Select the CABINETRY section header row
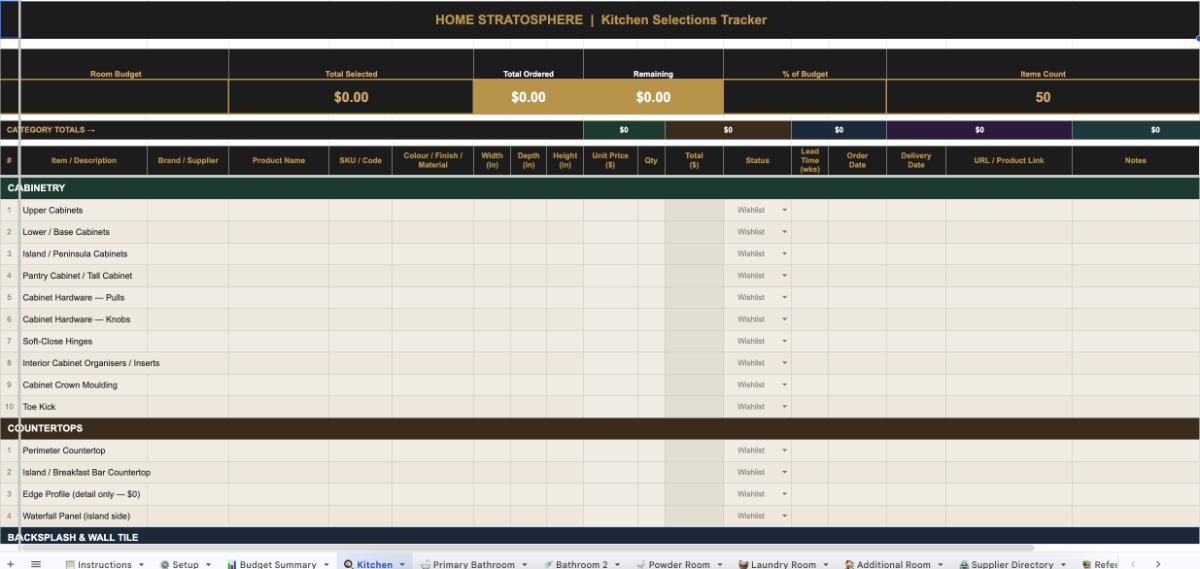1200x569 pixels. click(x=600, y=188)
